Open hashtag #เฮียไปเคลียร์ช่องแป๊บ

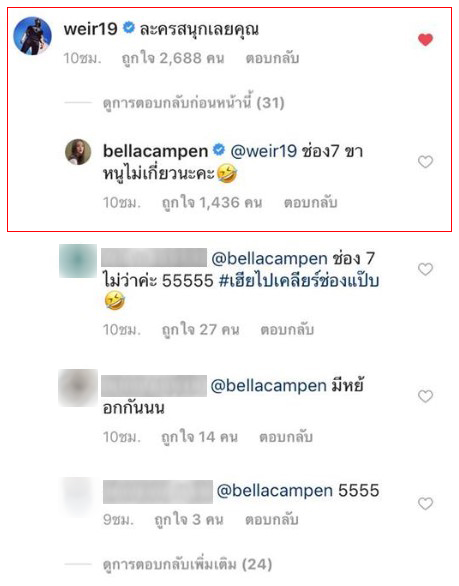point(299,280)
